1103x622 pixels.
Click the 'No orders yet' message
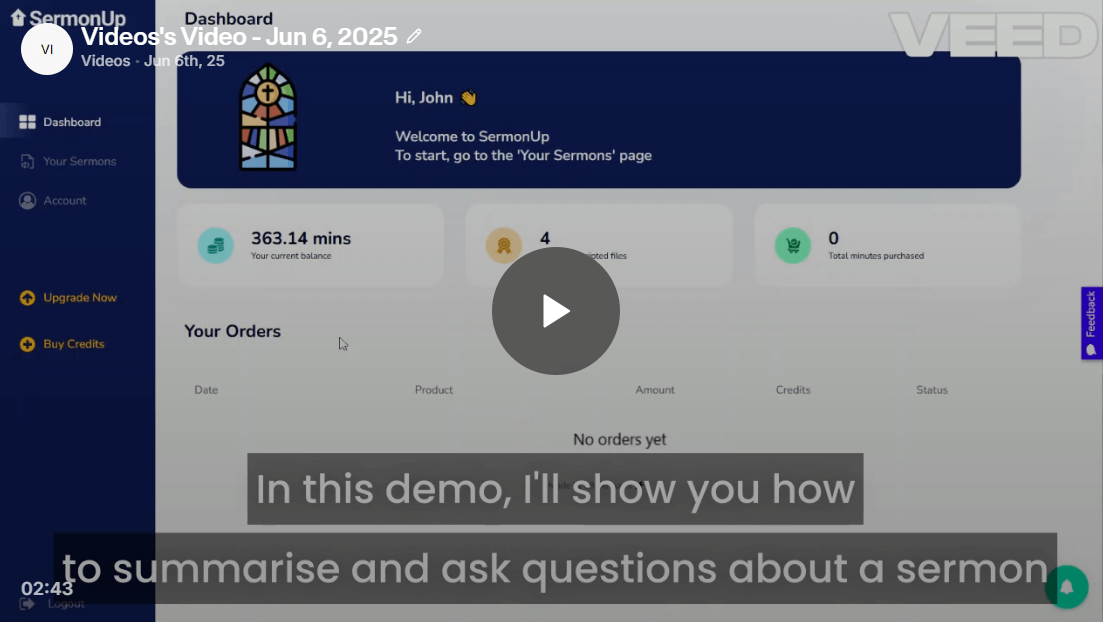(620, 440)
